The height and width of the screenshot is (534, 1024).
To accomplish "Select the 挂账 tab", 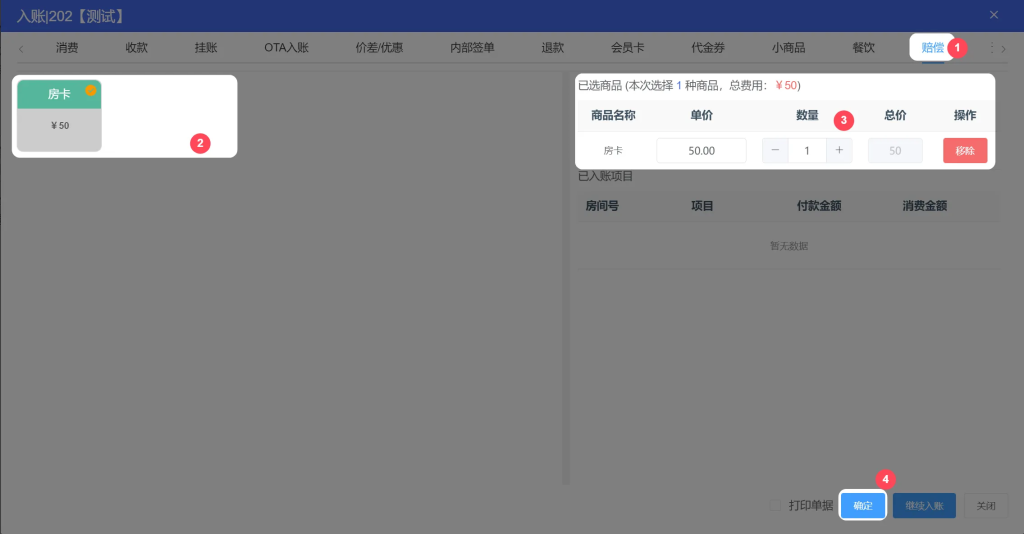I will (x=206, y=48).
